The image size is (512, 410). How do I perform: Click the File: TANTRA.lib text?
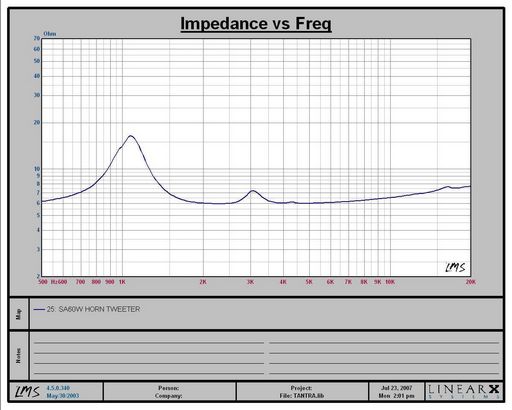coord(302,396)
